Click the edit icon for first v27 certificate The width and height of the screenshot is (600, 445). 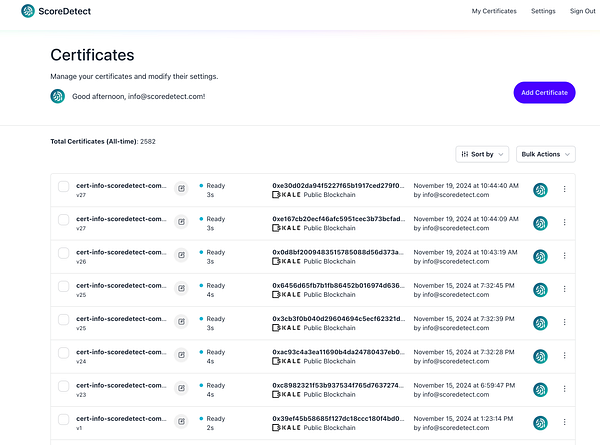[x=181, y=189]
